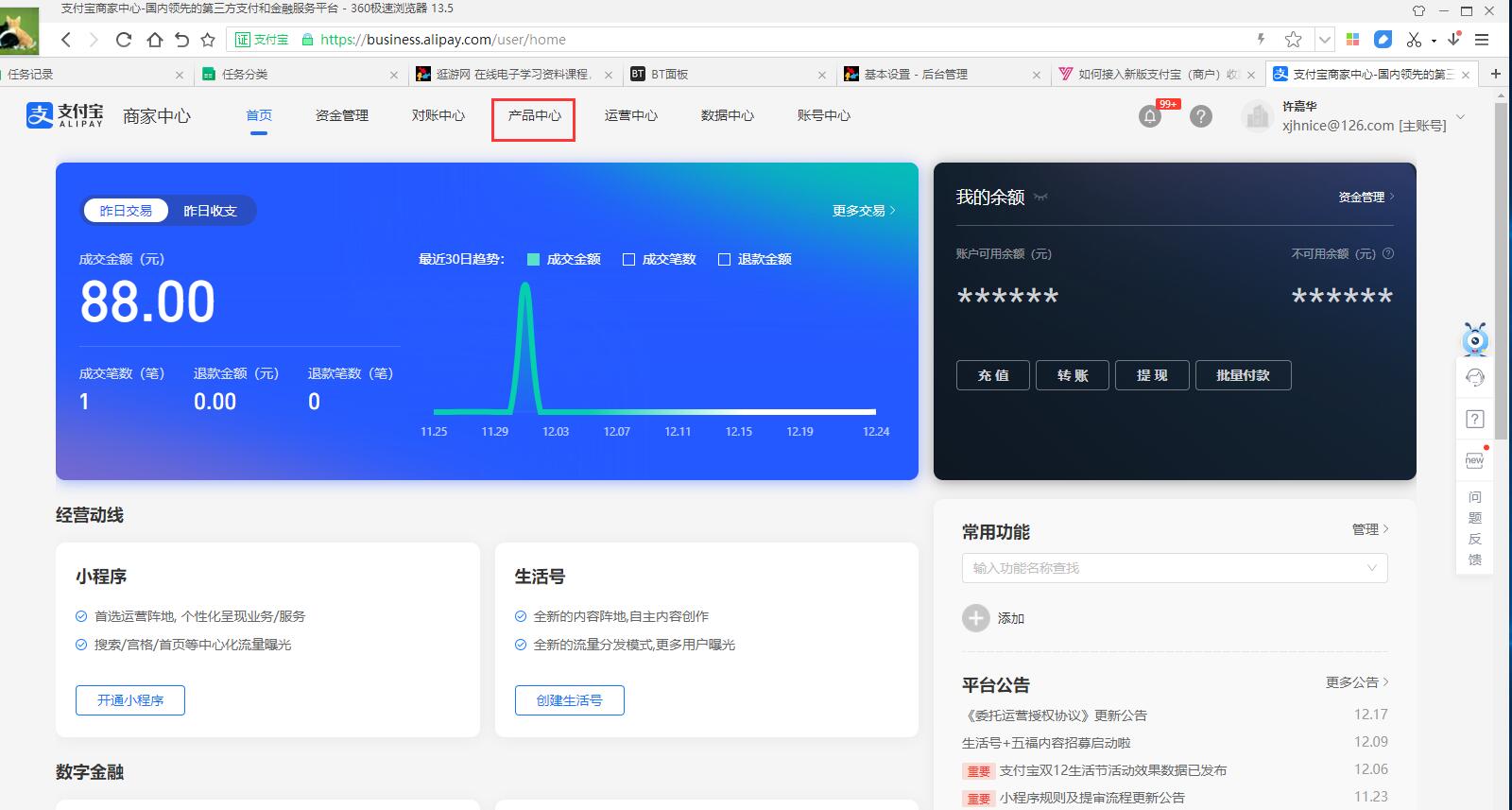This screenshot has height=810, width=1512.
Task: Enable the 成交笔数 trend checkbox
Action: [628, 260]
